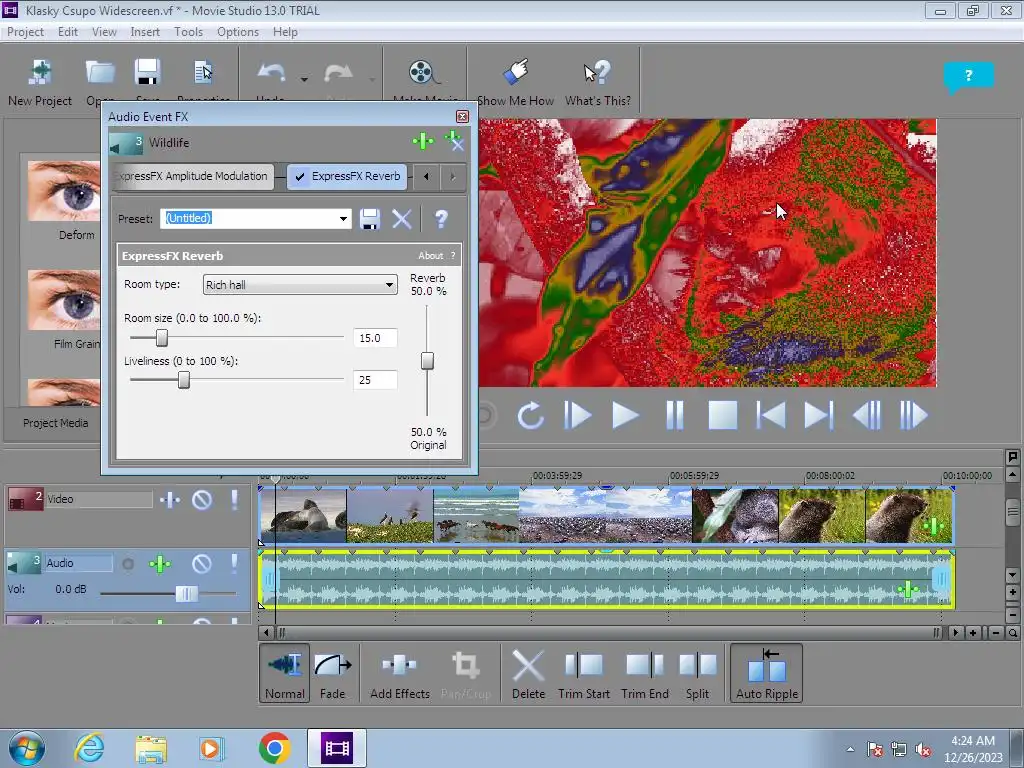This screenshot has height=768, width=1024.
Task: Click the event FX icon on video clip
Action: 933,526
